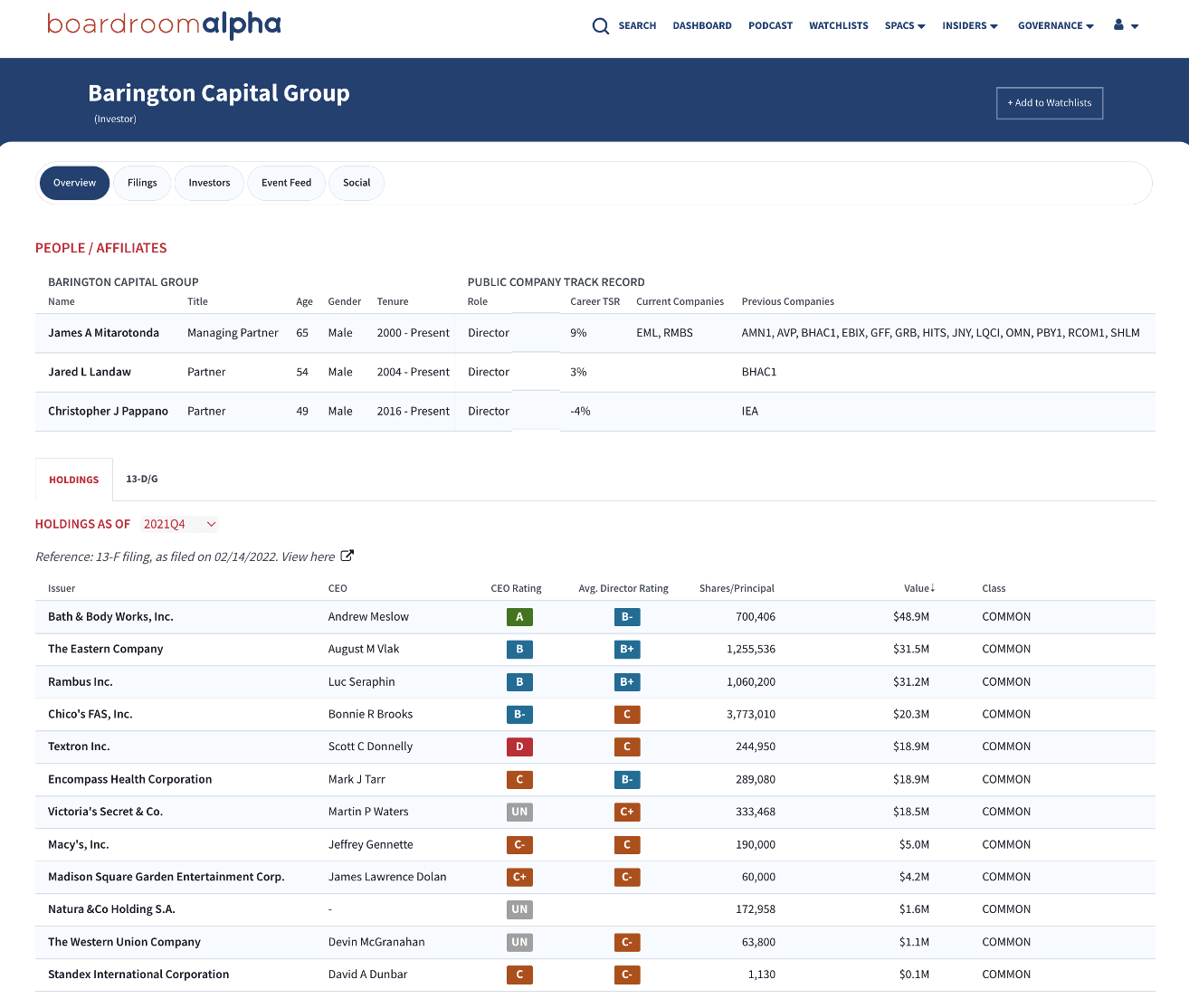Go to DASHBOARD in the navigation
The image size is (1189, 1008).
point(702,26)
